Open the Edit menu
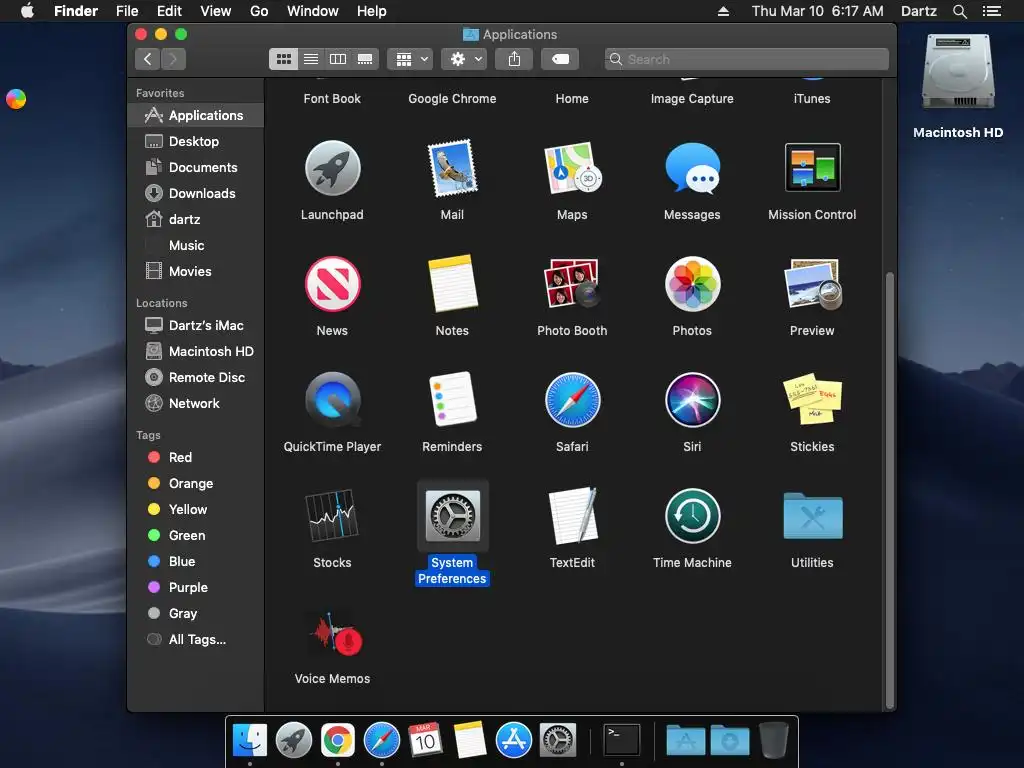 tap(169, 11)
